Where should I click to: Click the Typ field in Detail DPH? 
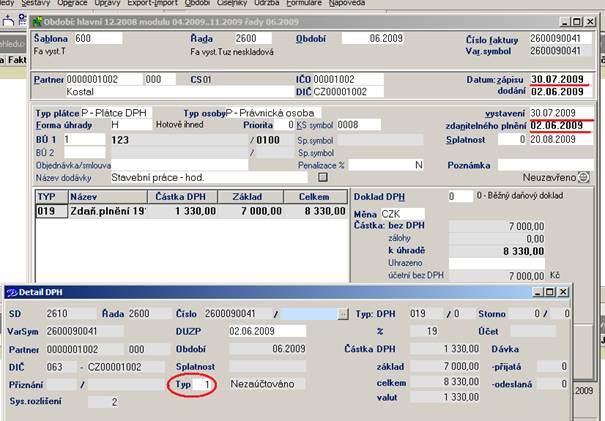click(205, 383)
